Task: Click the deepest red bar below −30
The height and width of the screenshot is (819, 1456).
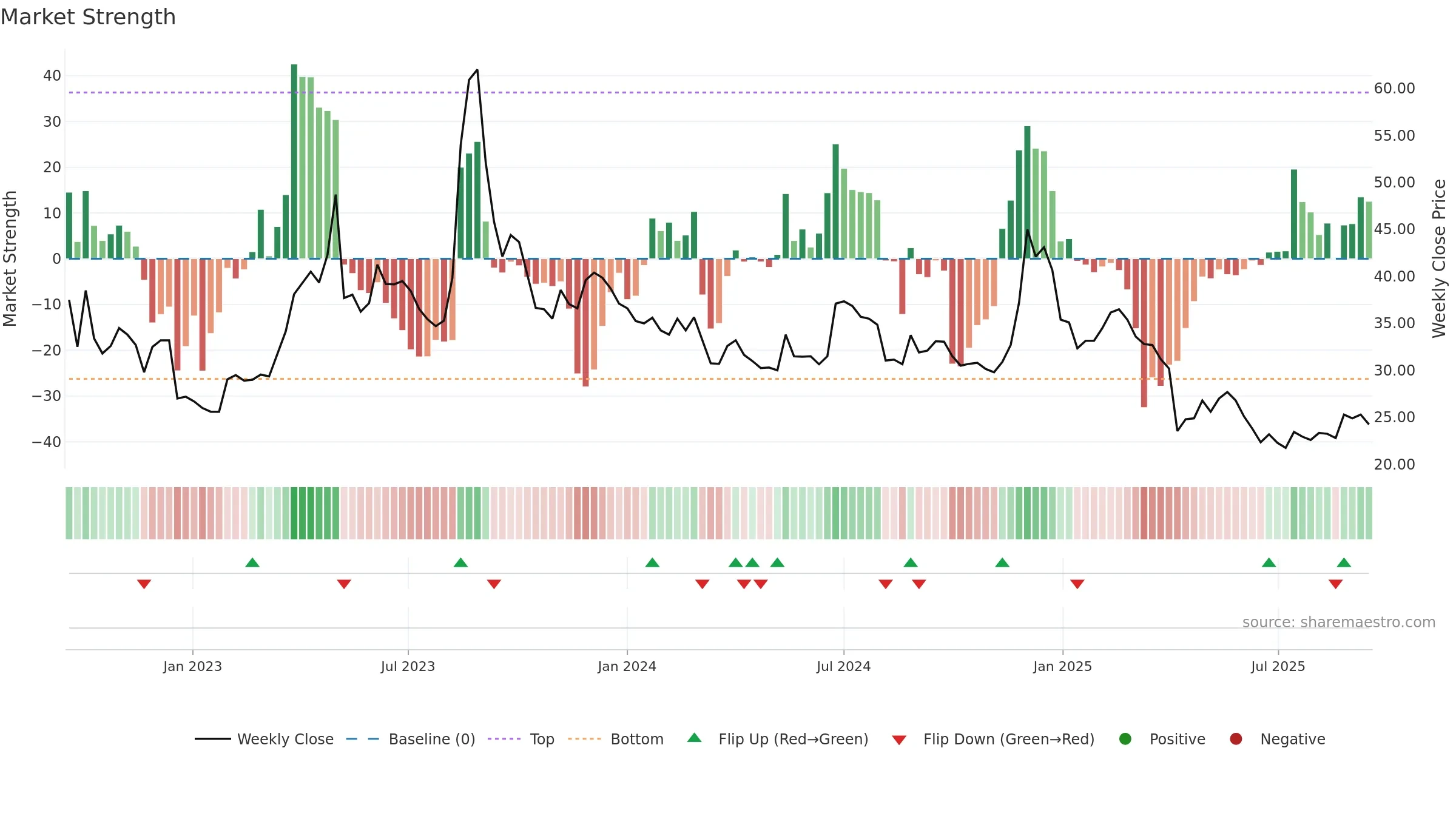Action: click(x=1144, y=332)
